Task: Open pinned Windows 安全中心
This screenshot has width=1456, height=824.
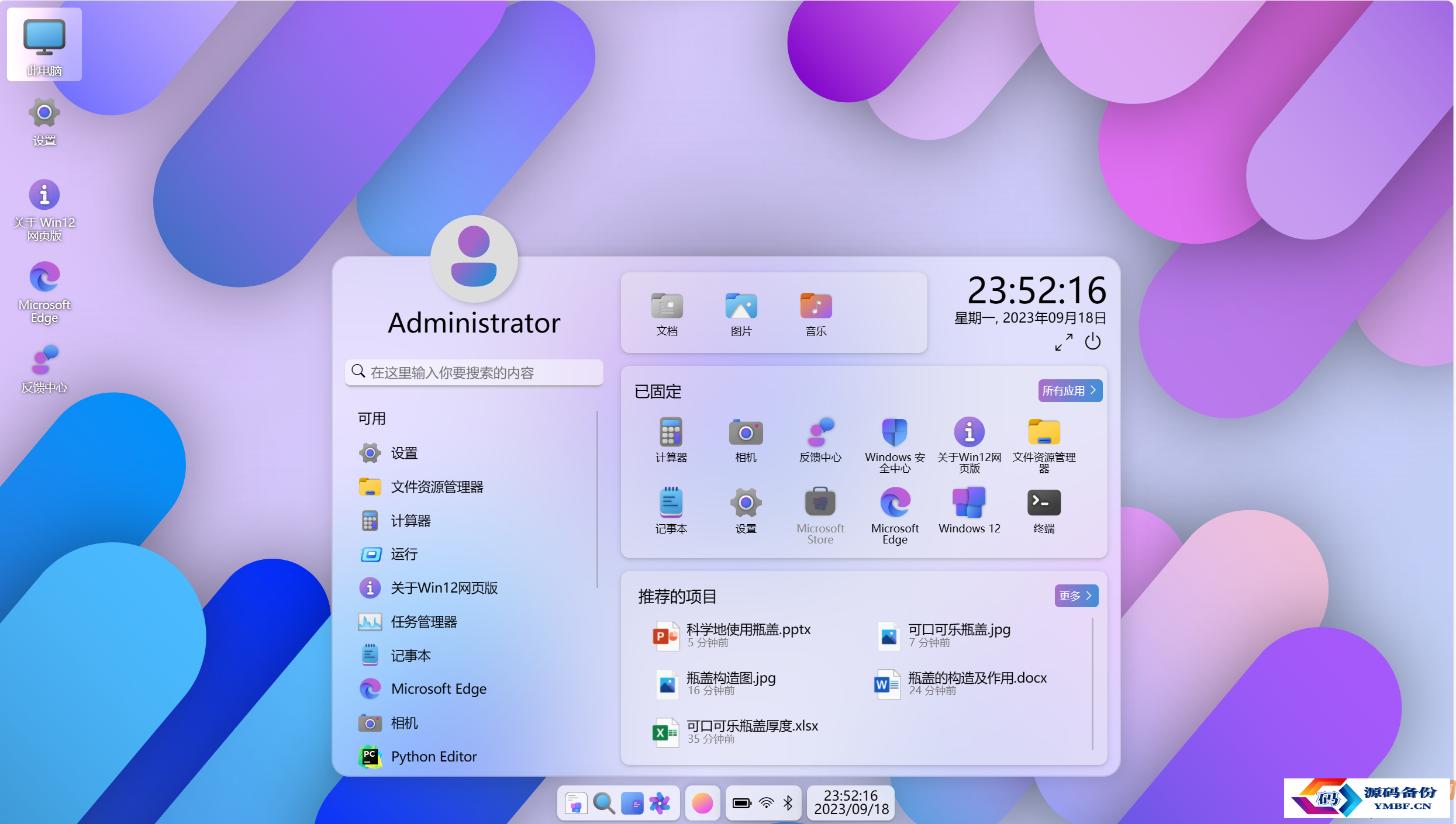Action: pyautogui.click(x=895, y=445)
